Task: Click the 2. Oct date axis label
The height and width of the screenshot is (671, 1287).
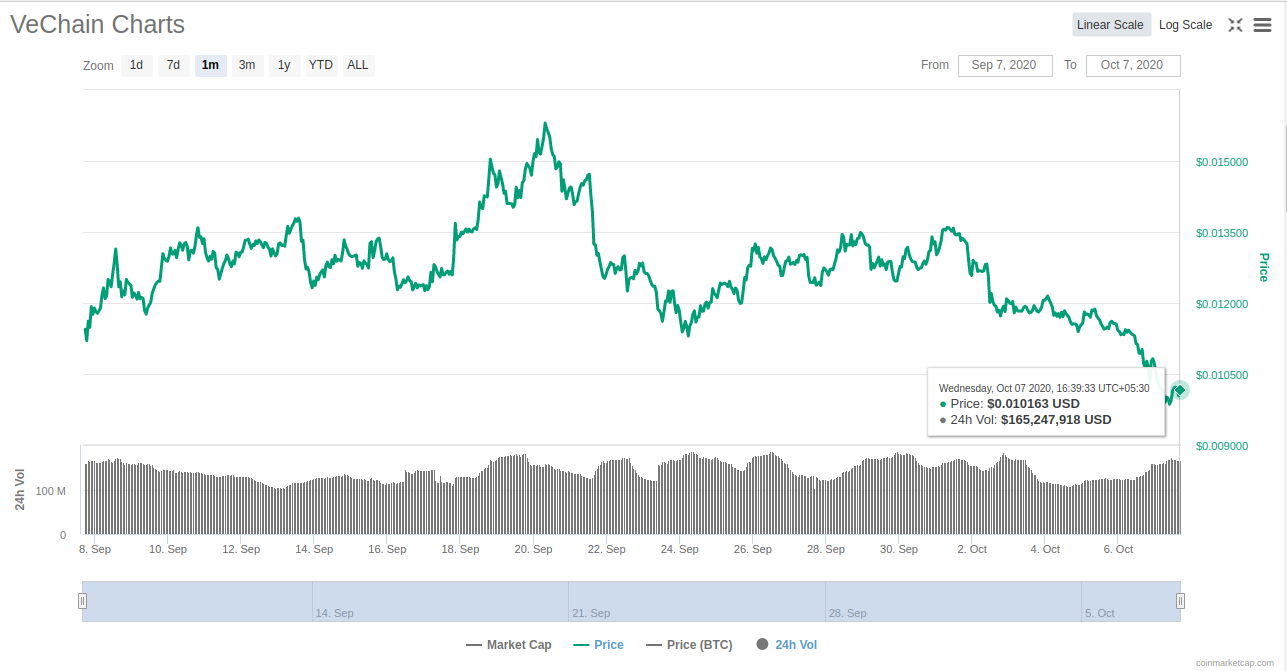Action: tap(972, 549)
